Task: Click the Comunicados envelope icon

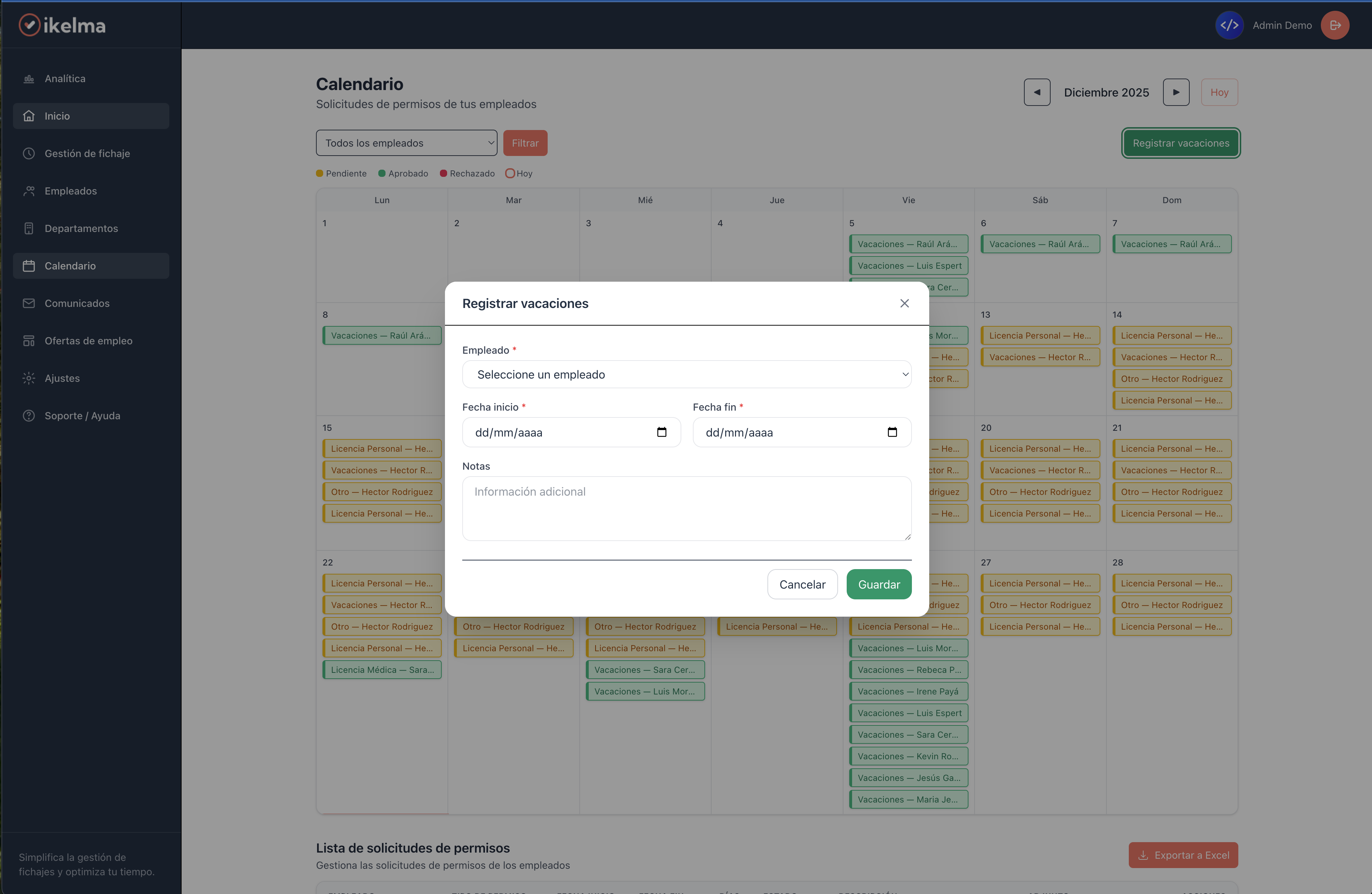Action: pos(29,303)
